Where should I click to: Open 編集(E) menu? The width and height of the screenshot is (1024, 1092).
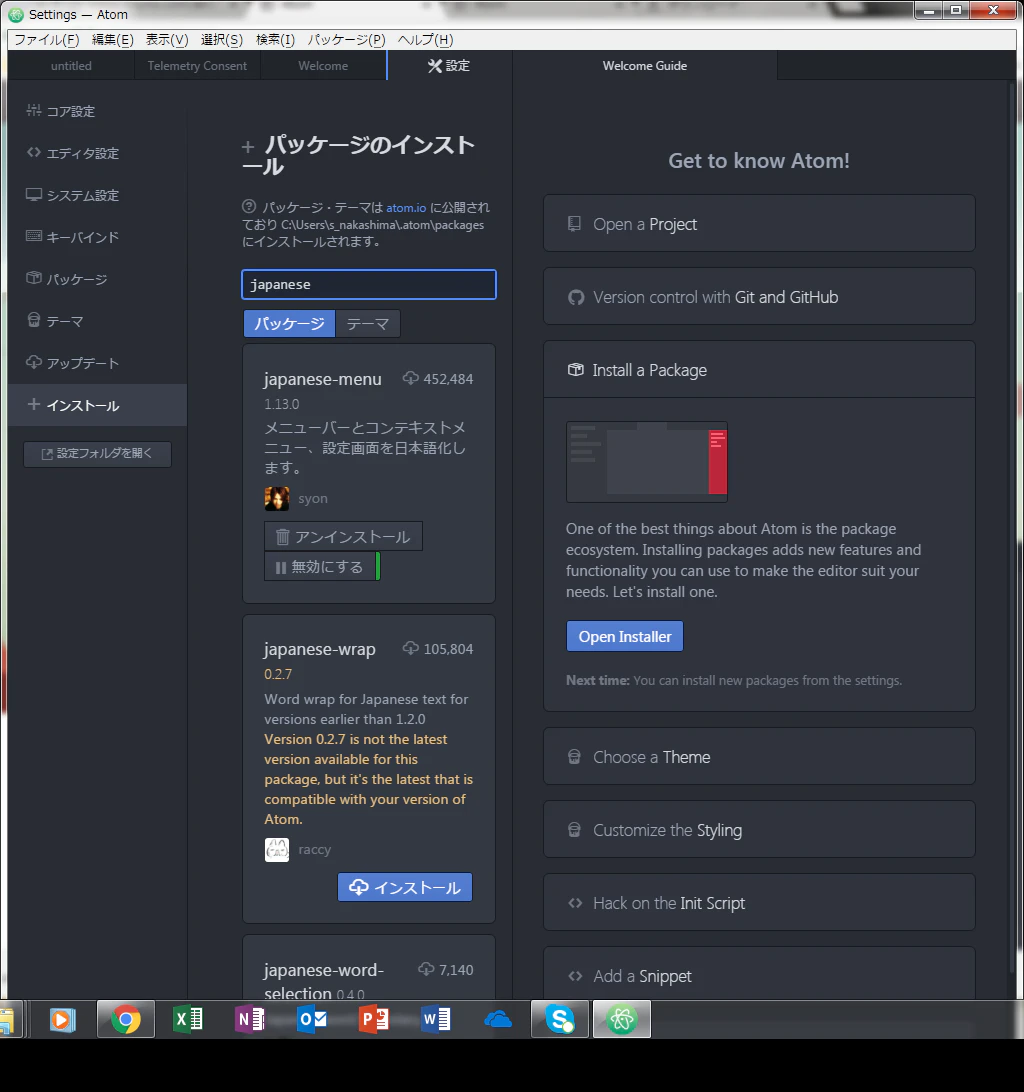pos(112,40)
